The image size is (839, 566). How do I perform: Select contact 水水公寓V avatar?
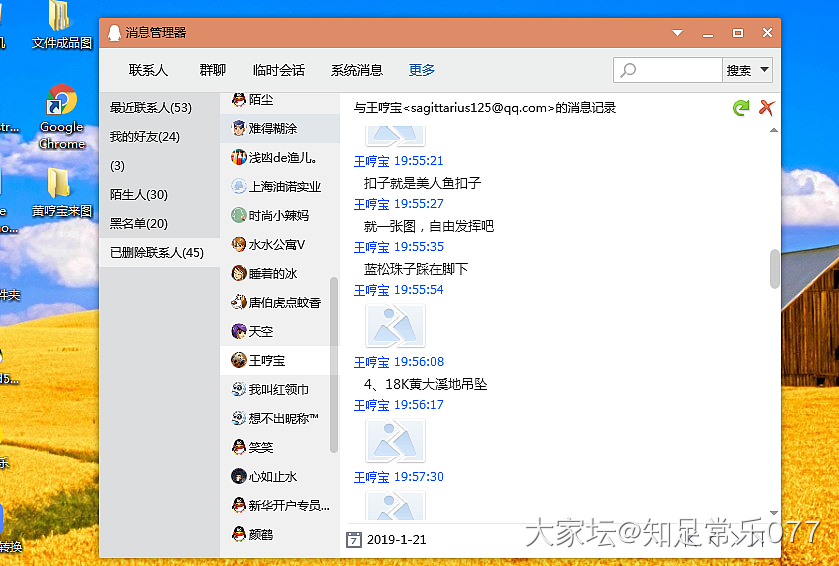click(x=239, y=245)
